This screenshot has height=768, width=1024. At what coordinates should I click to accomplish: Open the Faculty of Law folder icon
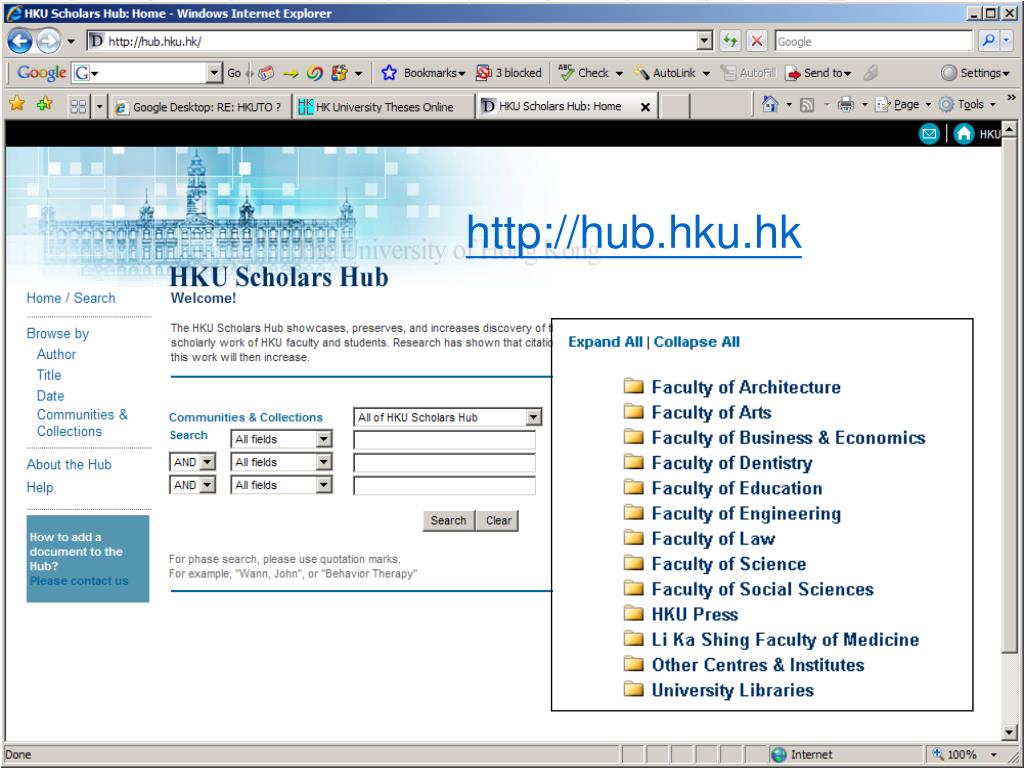pos(633,537)
